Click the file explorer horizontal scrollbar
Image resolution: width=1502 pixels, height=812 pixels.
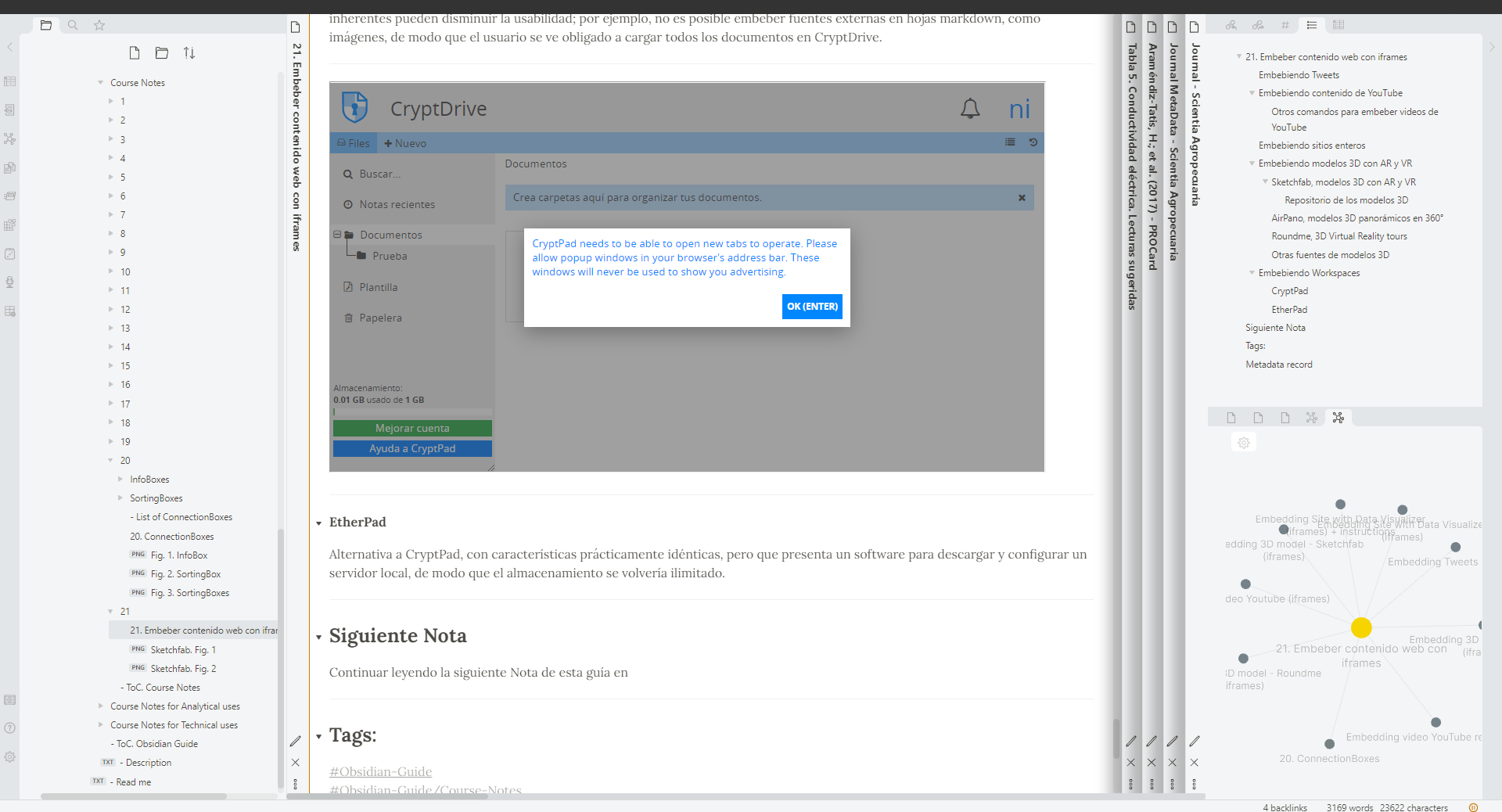[134, 796]
